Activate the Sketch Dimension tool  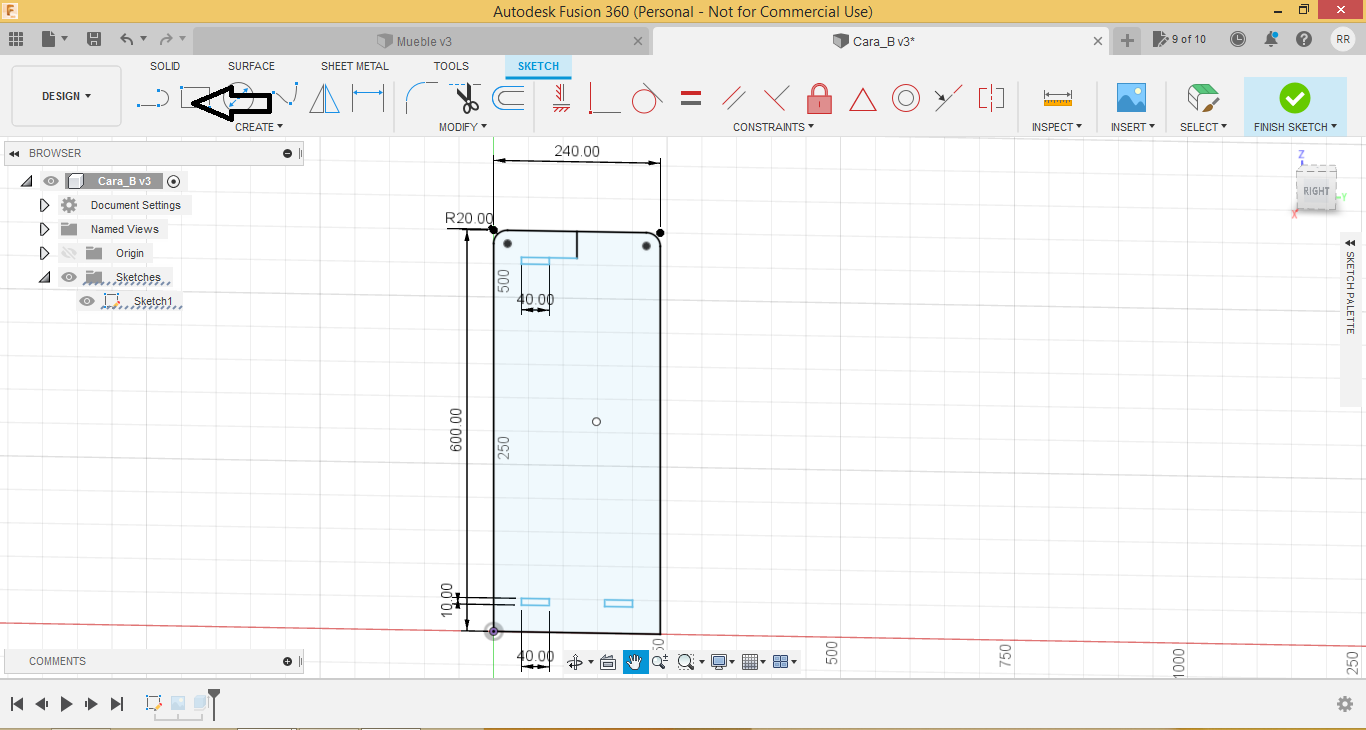point(368,98)
